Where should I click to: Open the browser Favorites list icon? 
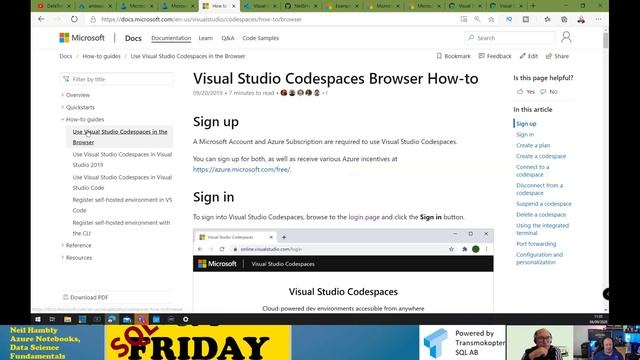[x=547, y=19]
